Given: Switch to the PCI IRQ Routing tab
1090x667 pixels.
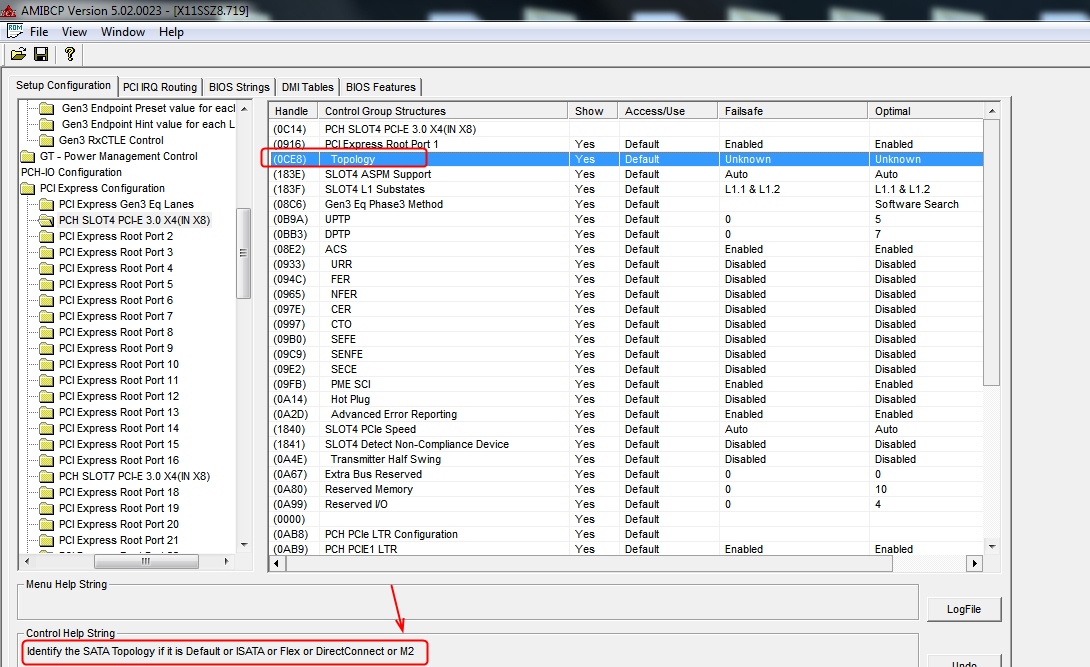Looking at the screenshot, I should click(x=160, y=87).
